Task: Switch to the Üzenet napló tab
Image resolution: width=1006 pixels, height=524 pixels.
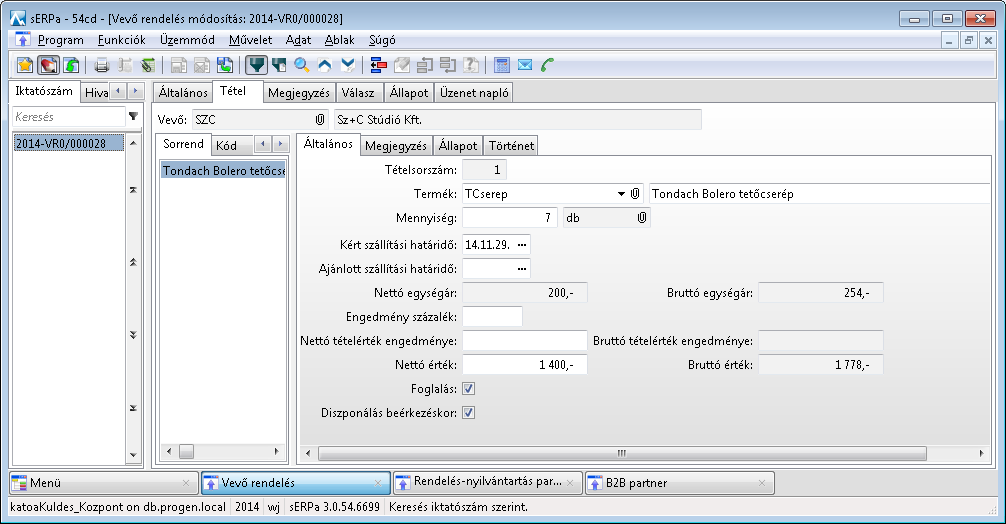Action: (474, 92)
